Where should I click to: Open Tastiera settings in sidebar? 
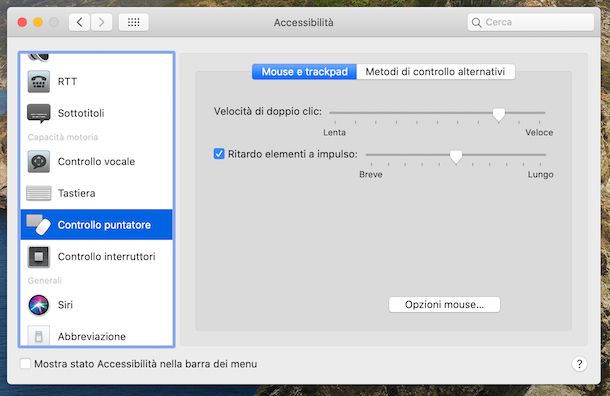(96, 193)
